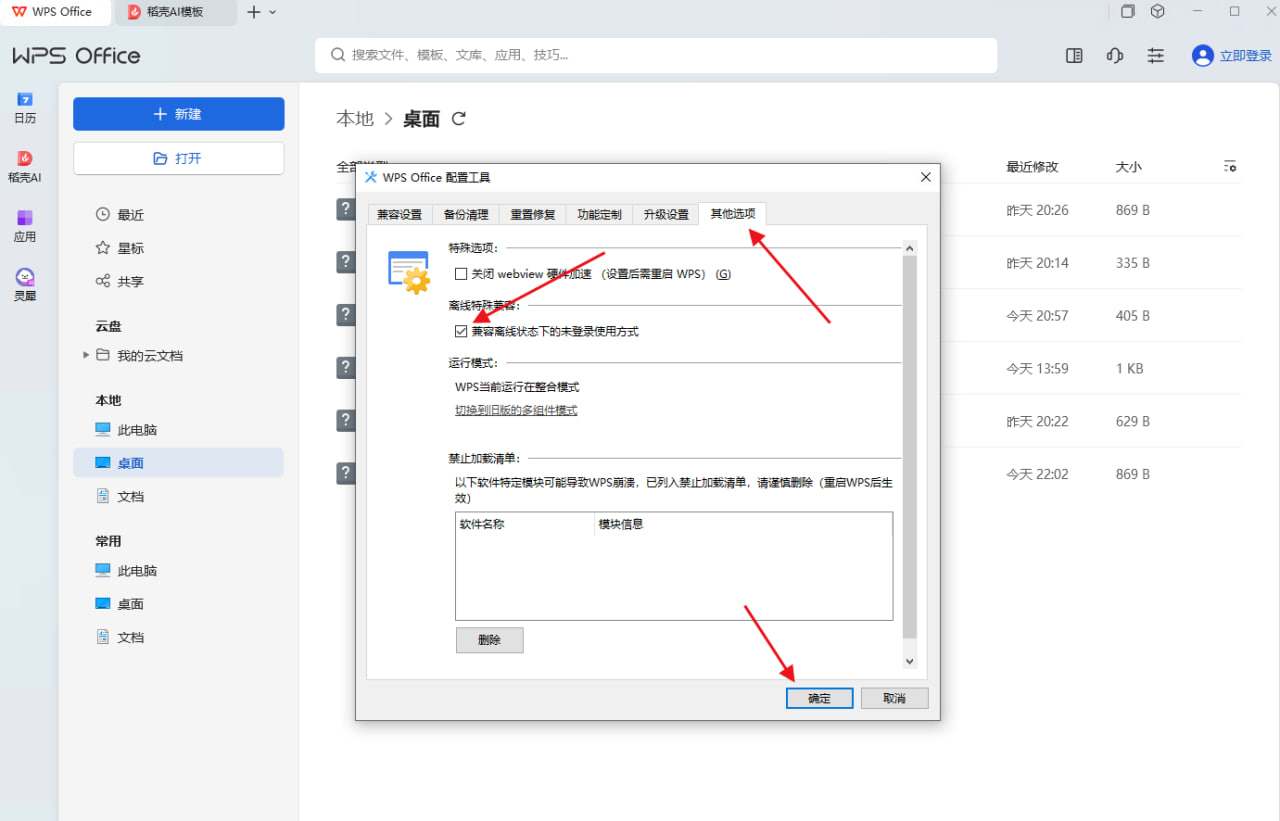Select the file modified 今天 22:02
This screenshot has width=1280, height=821.
(x=789, y=474)
